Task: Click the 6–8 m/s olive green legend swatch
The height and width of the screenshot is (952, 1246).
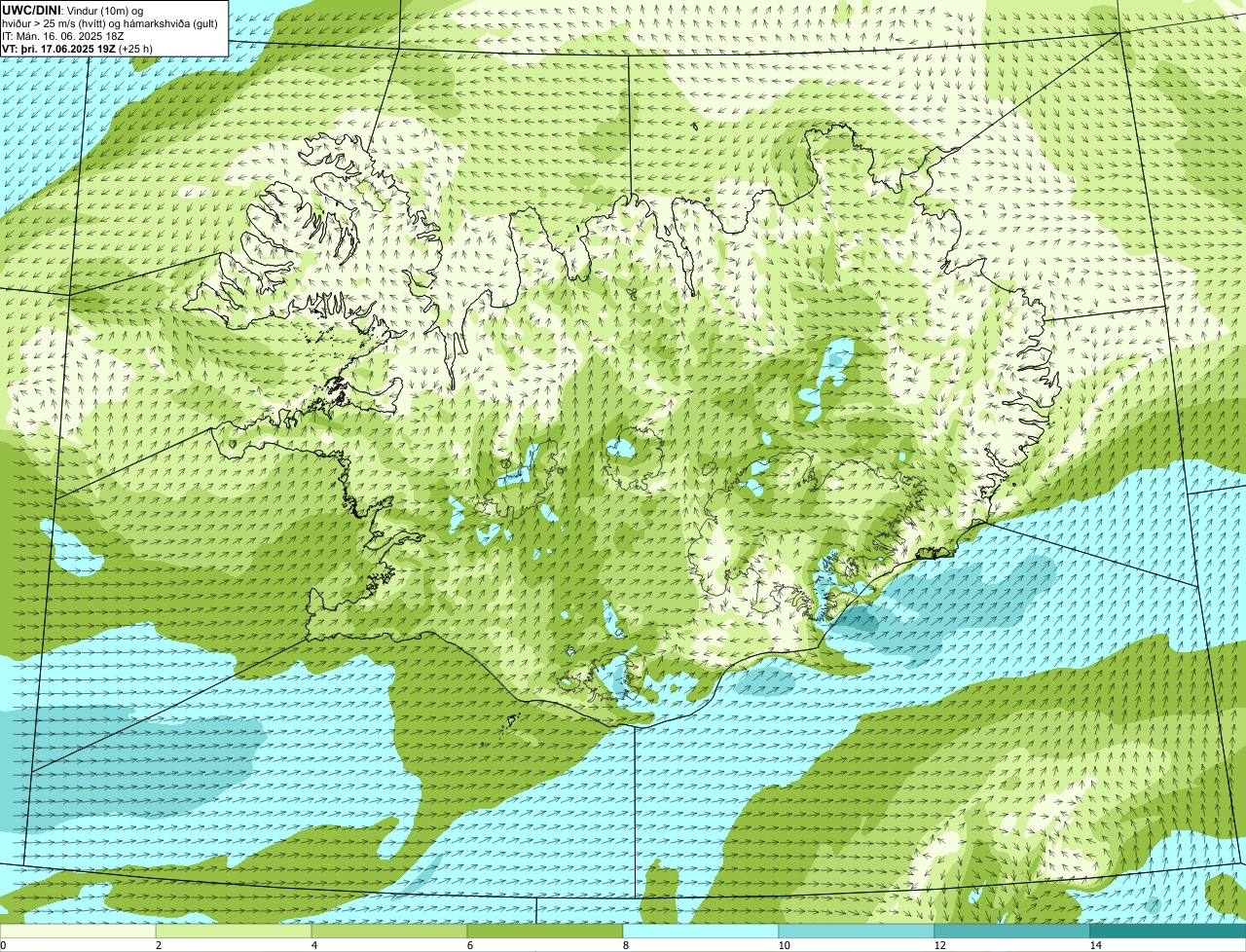Action: coord(545,931)
